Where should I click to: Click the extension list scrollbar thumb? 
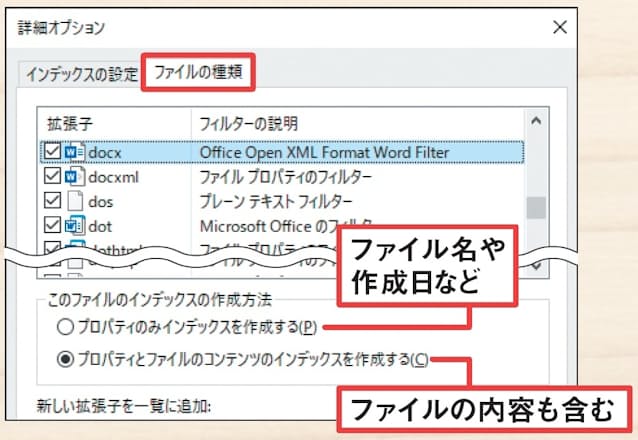[536, 208]
